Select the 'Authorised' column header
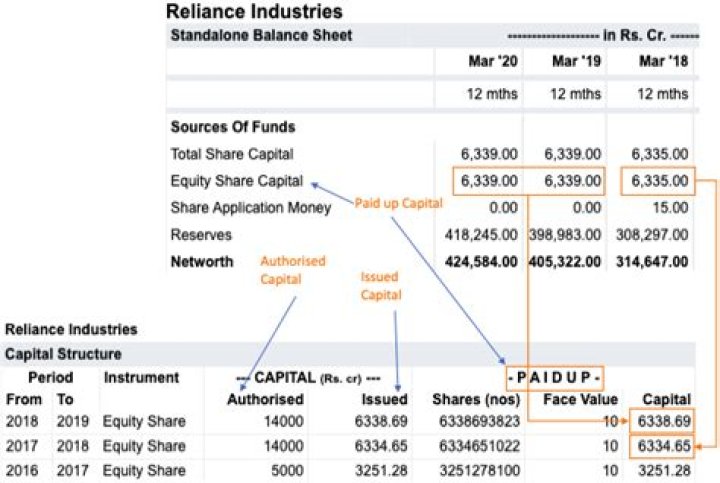The image size is (720, 483). (265, 399)
